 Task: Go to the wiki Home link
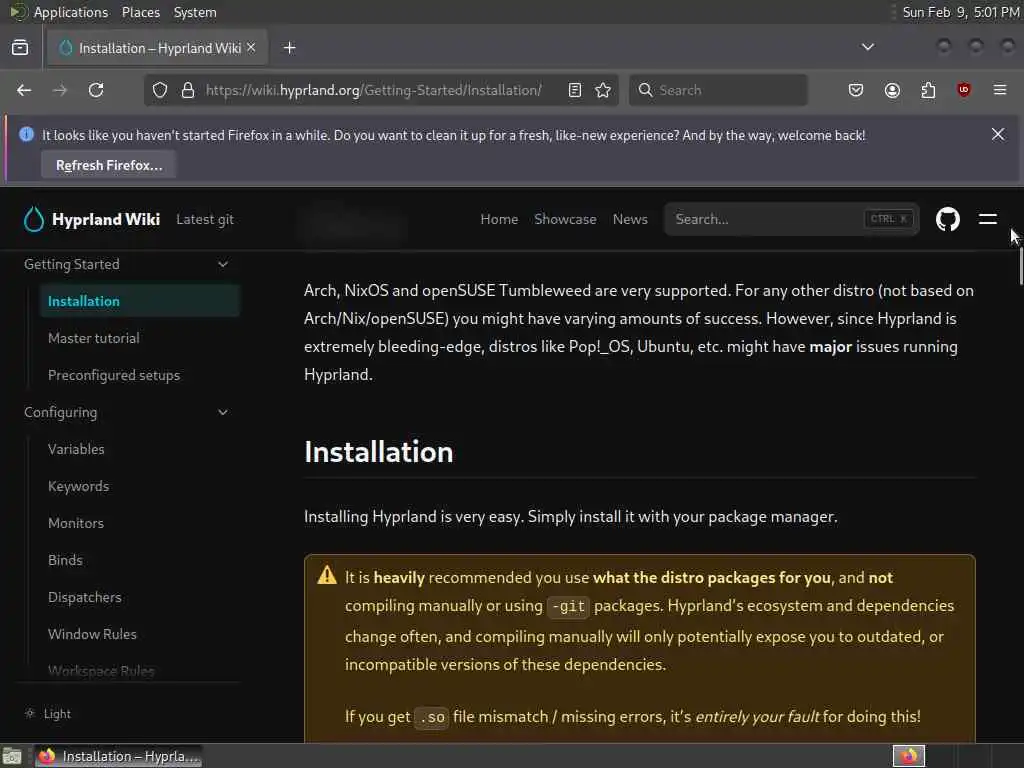click(499, 219)
